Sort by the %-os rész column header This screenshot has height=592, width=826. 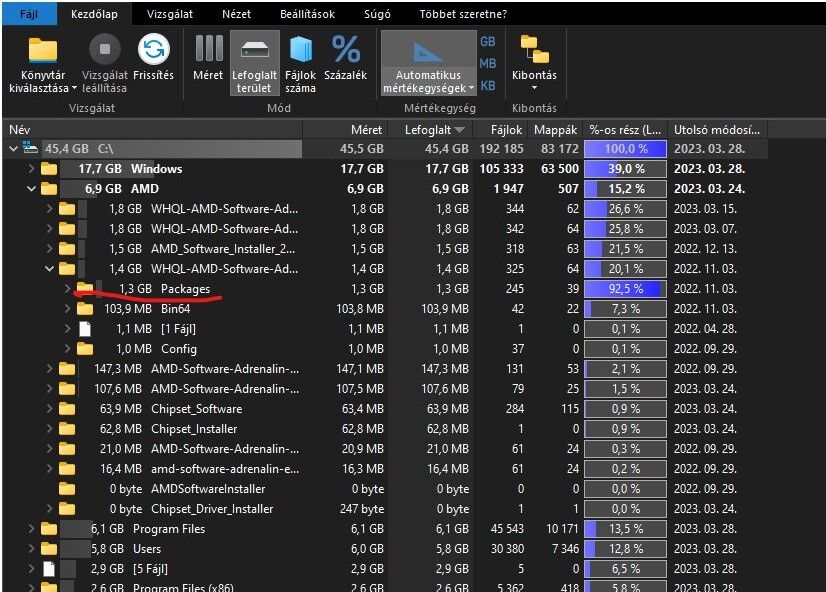[625, 130]
